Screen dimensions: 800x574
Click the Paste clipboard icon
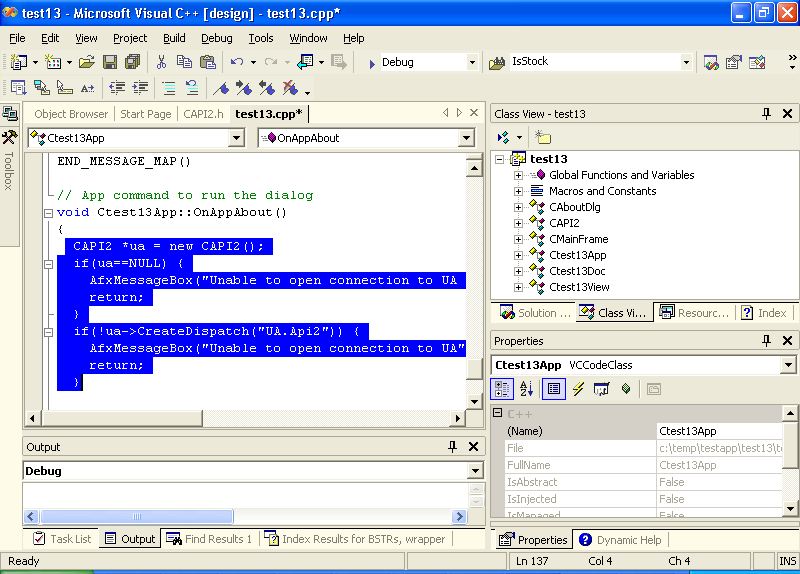tap(208, 62)
